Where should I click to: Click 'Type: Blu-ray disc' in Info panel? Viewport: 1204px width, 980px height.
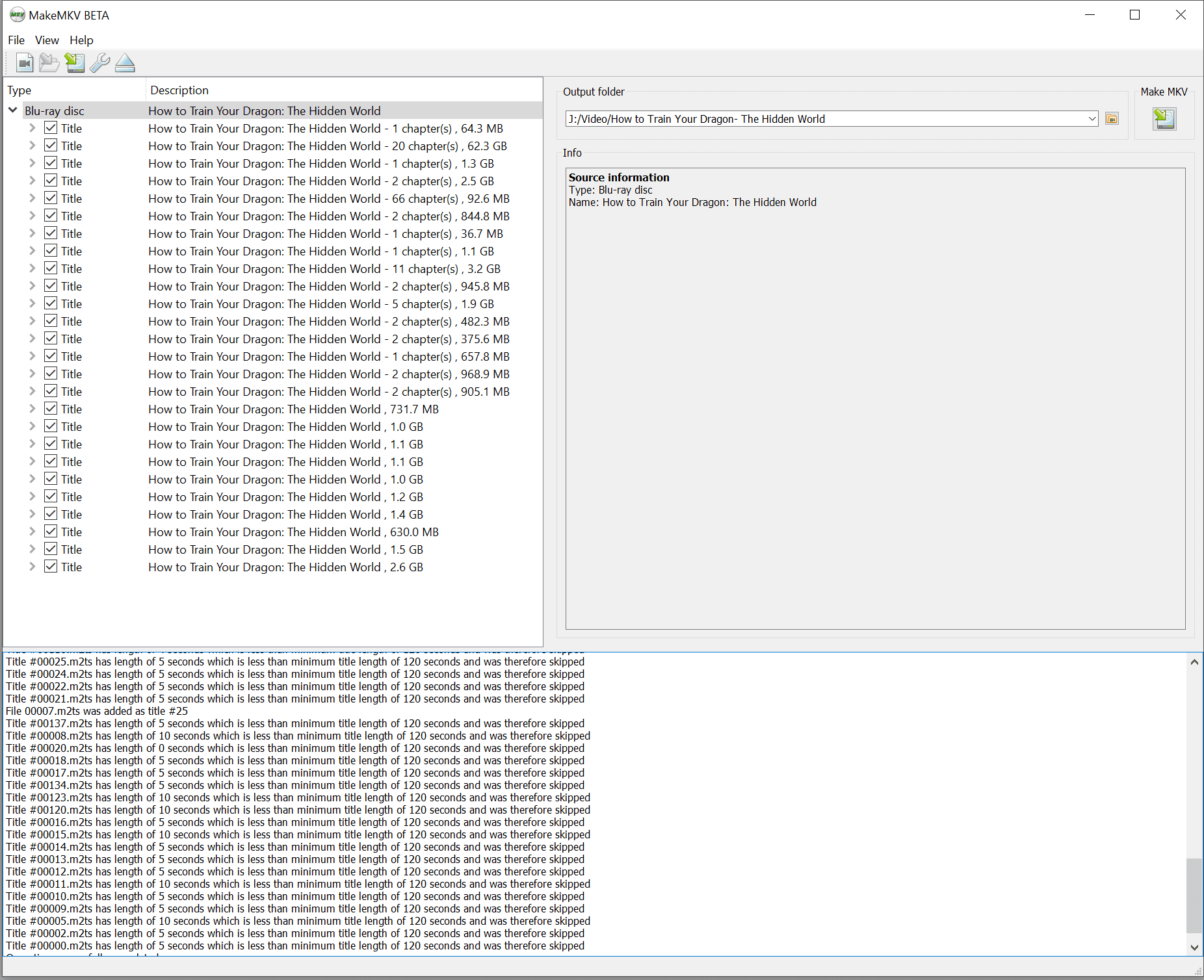tap(610, 190)
